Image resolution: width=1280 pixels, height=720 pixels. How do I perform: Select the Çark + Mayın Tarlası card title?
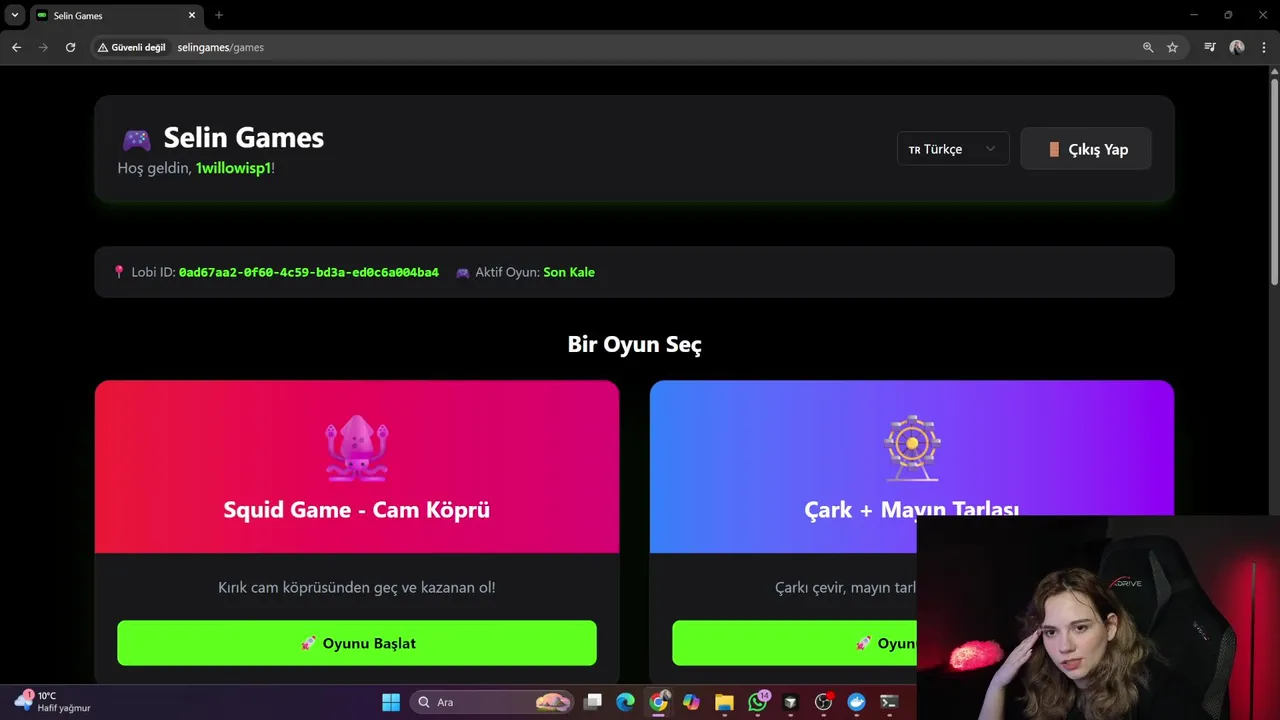[911, 509]
